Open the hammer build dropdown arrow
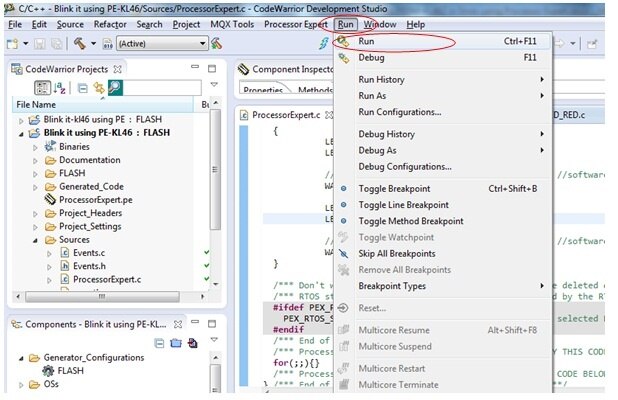The width and height of the screenshot is (618, 400). pyautogui.click(x=93, y=43)
